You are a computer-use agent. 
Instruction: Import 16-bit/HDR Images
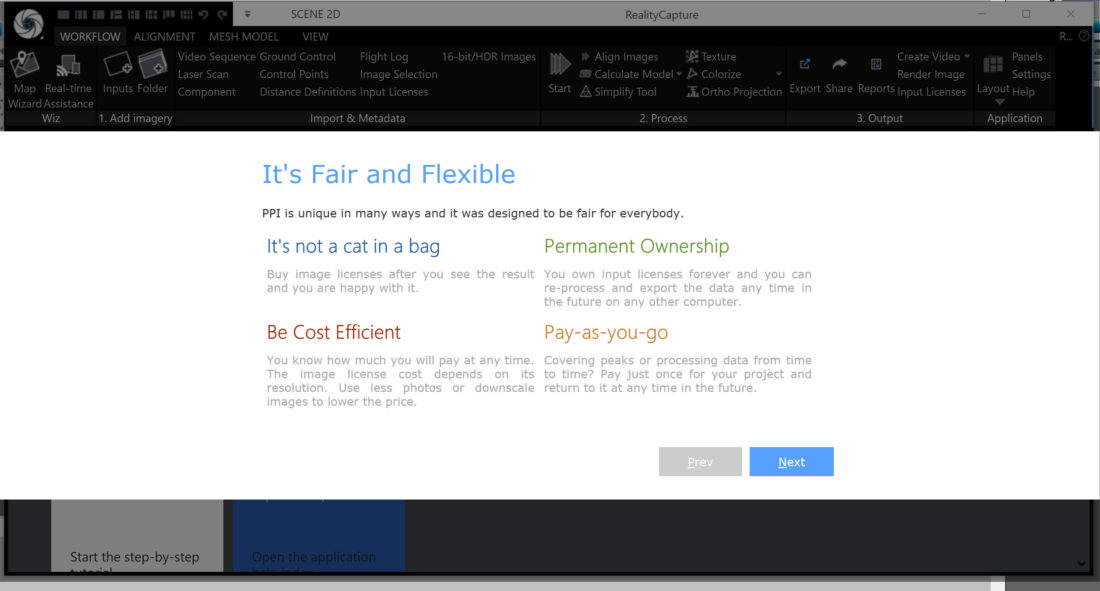pos(488,57)
